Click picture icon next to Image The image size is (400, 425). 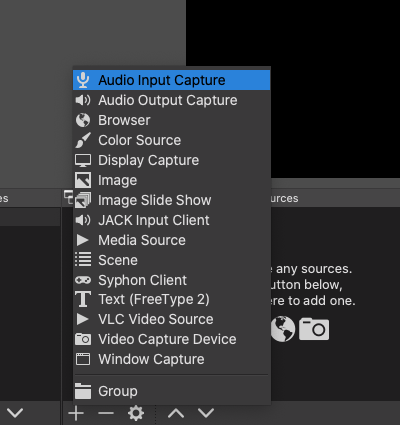(83, 180)
